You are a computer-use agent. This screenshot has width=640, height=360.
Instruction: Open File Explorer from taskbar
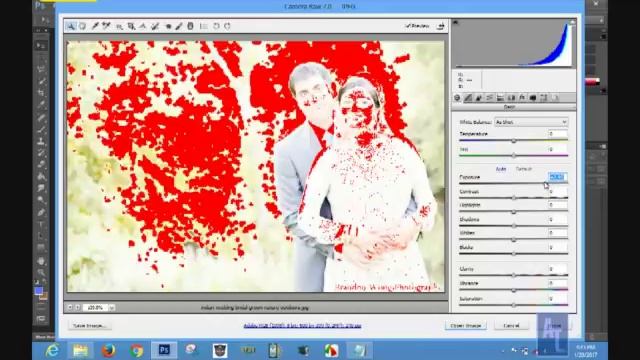click(x=80, y=351)
